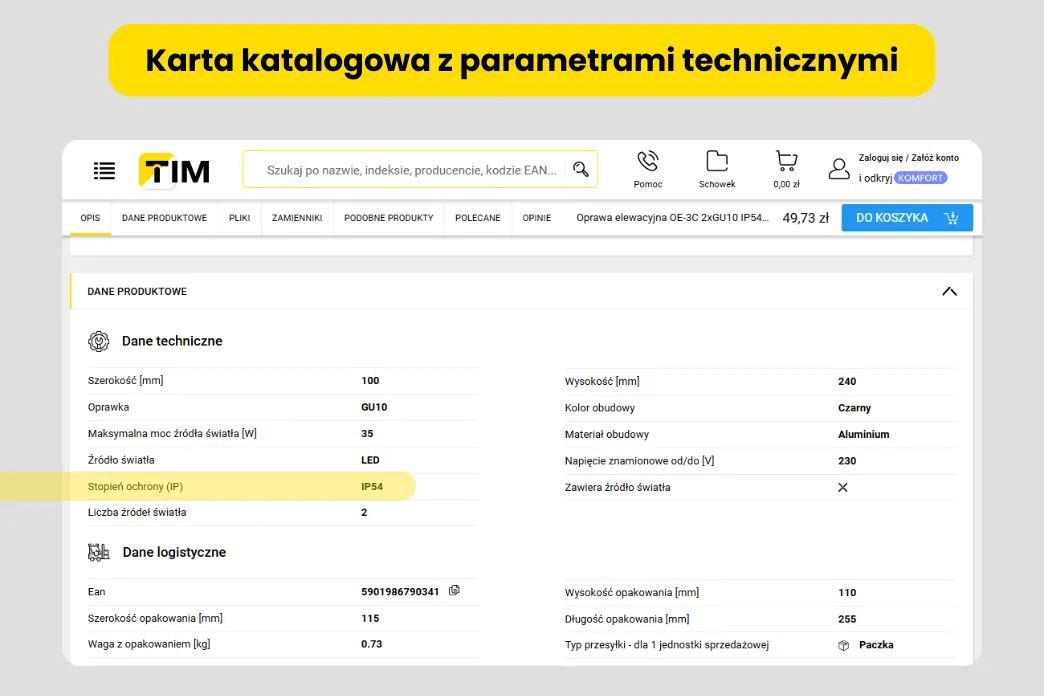Open the PLIKI tab
The image size is (1044, 696).
[x=239, y=217]
